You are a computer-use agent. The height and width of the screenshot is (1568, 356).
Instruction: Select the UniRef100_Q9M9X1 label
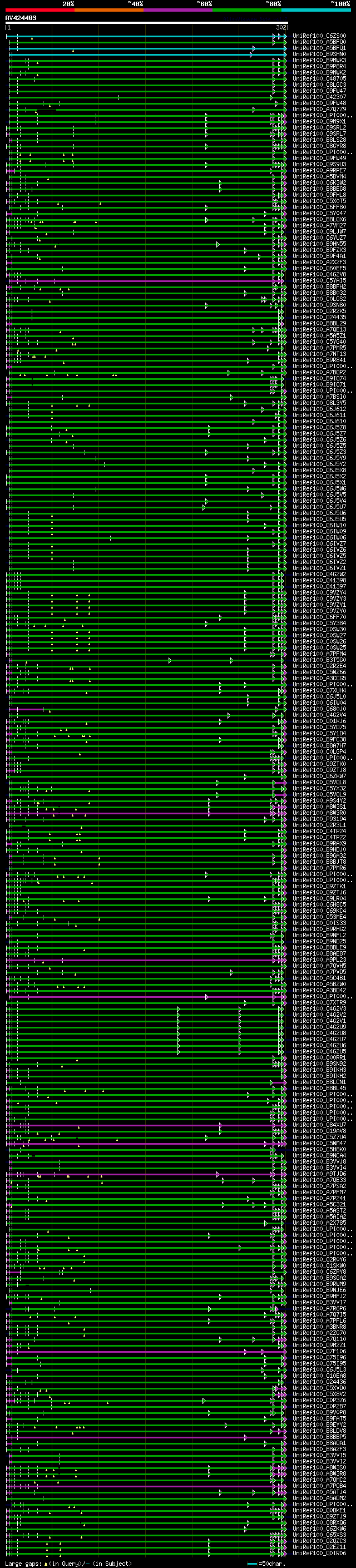(319, 122)
